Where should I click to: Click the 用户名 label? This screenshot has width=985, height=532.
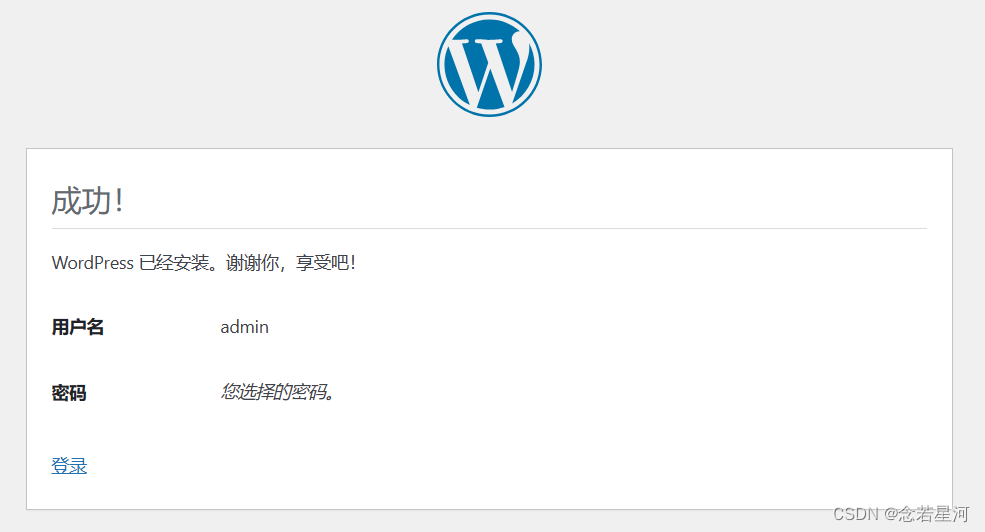77,327
